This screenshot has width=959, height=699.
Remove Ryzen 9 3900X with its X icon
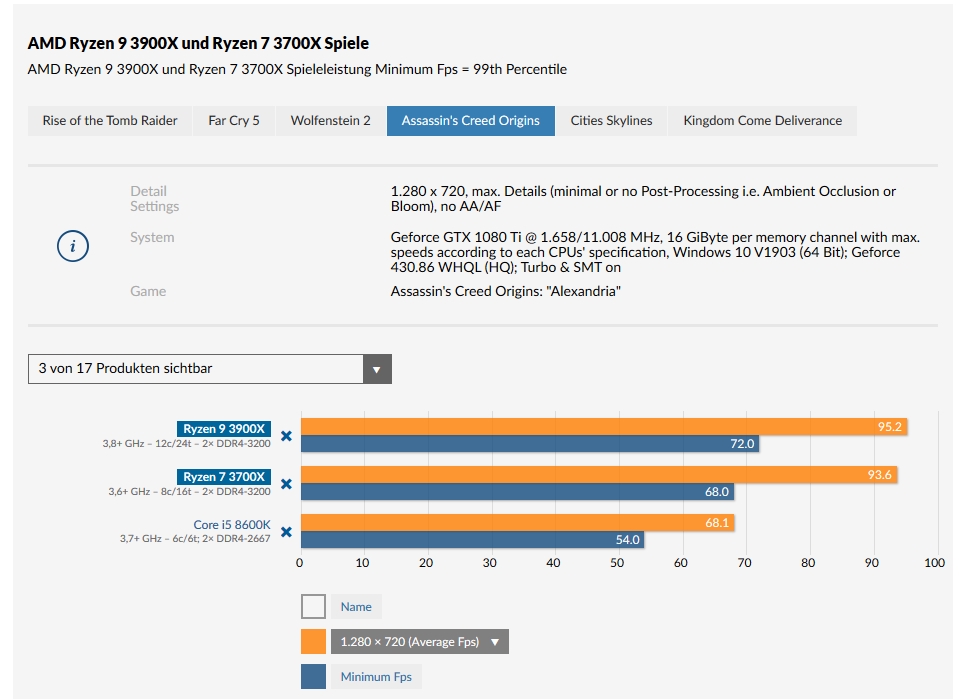pos(286,436)
